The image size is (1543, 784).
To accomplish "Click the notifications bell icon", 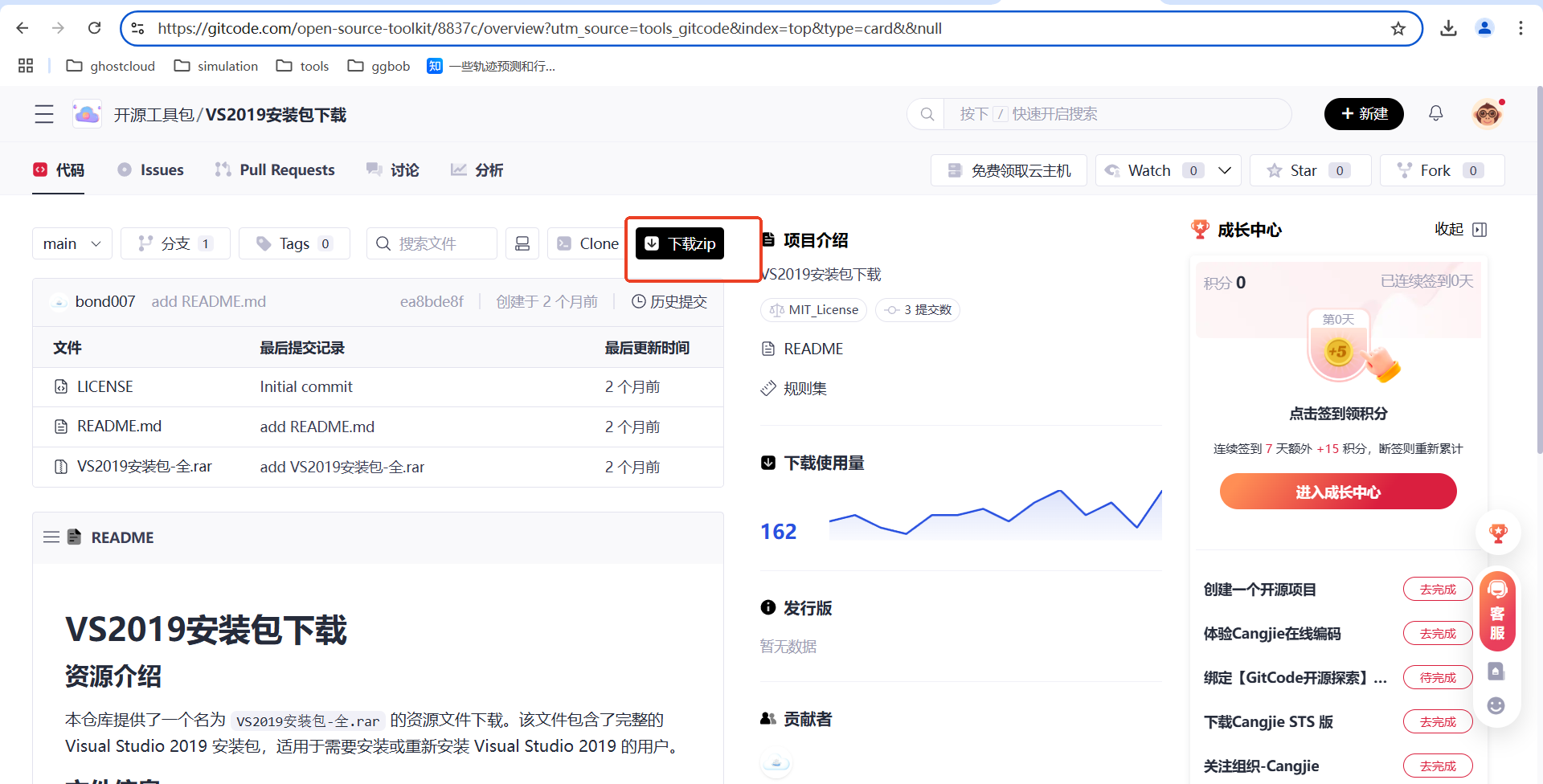I will [1436, 113].
